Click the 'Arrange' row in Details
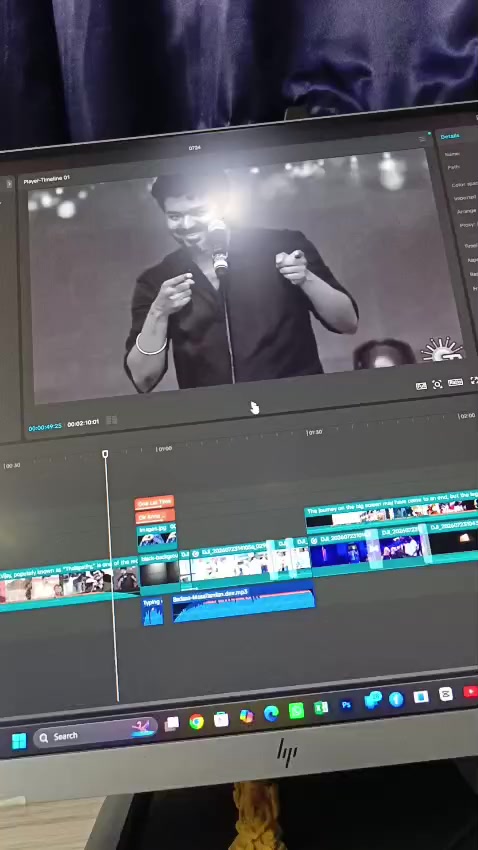The image size is (478, 850). point(467,211)
